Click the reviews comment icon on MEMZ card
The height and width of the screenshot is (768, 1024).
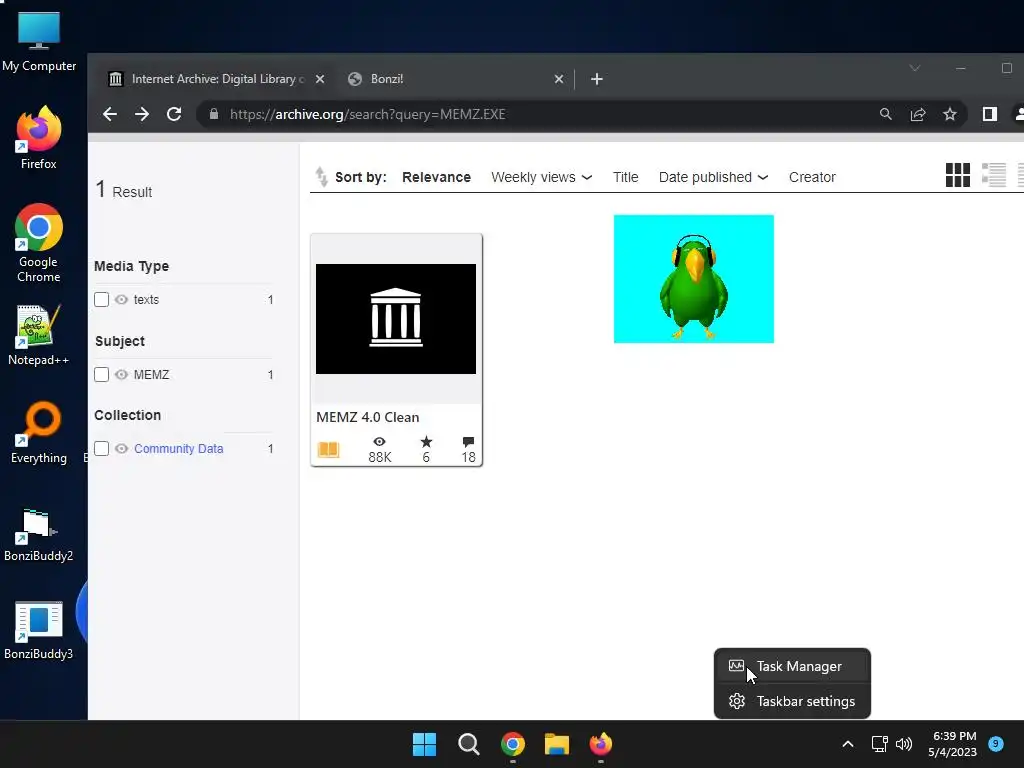[468, 442]
